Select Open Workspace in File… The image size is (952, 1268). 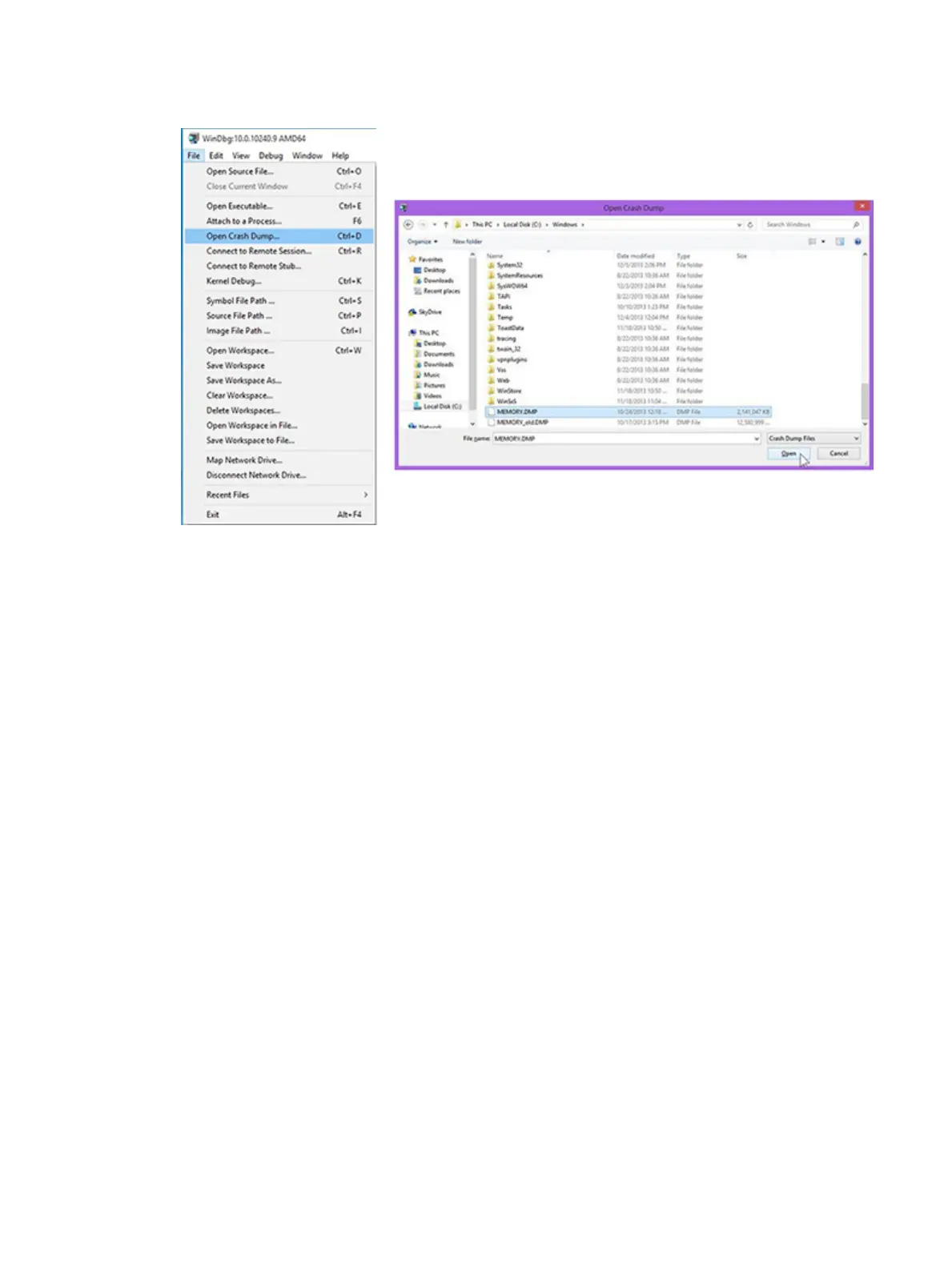[279, 425]
